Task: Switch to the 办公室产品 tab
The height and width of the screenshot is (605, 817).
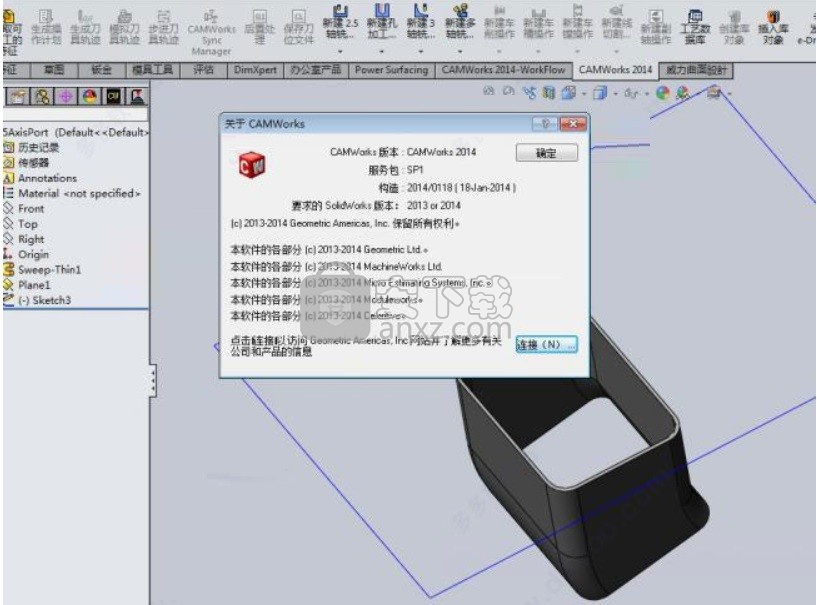Action: click(x=316, y=69)
